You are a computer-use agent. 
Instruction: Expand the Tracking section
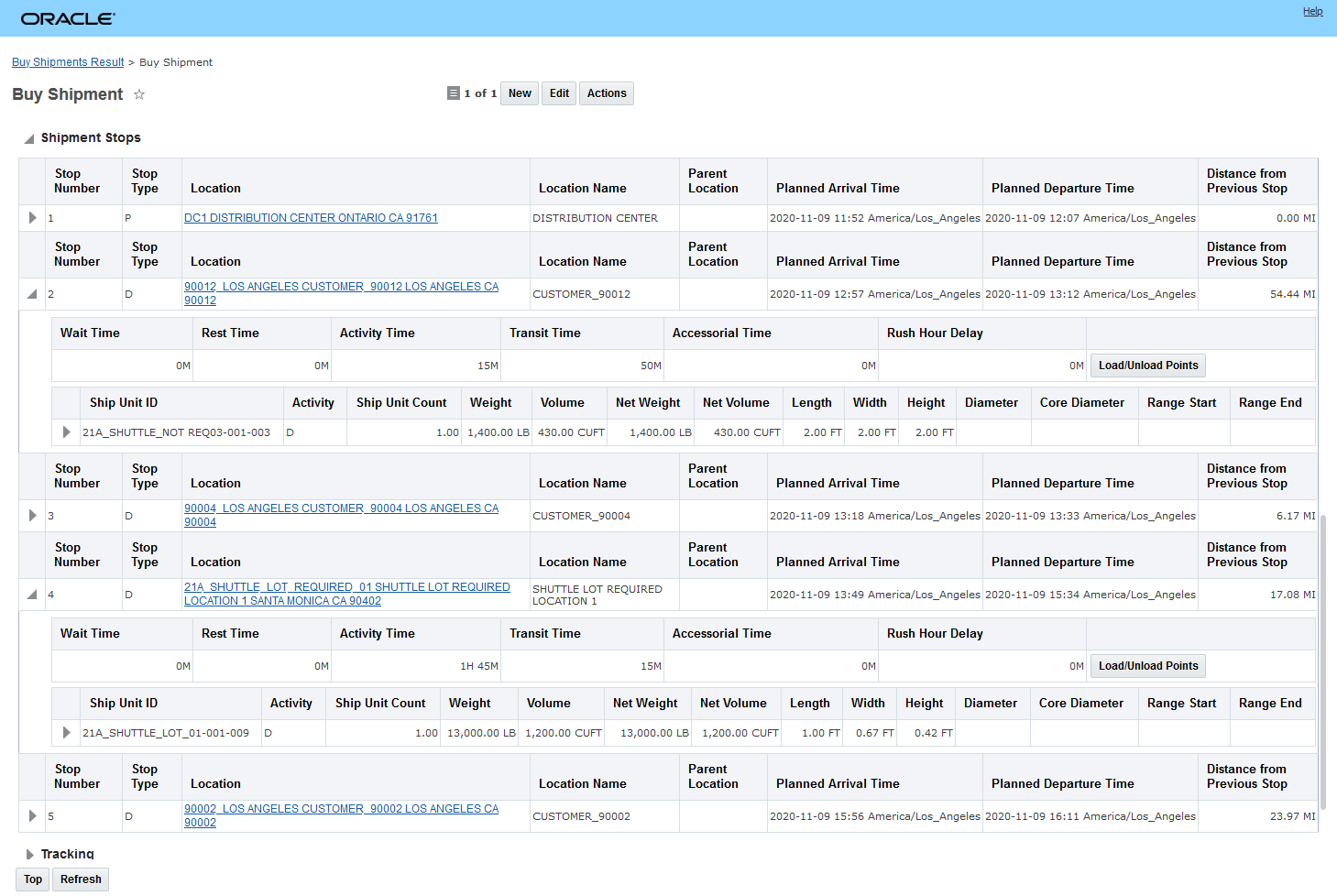pyautogui.click(x=29, y=855)
